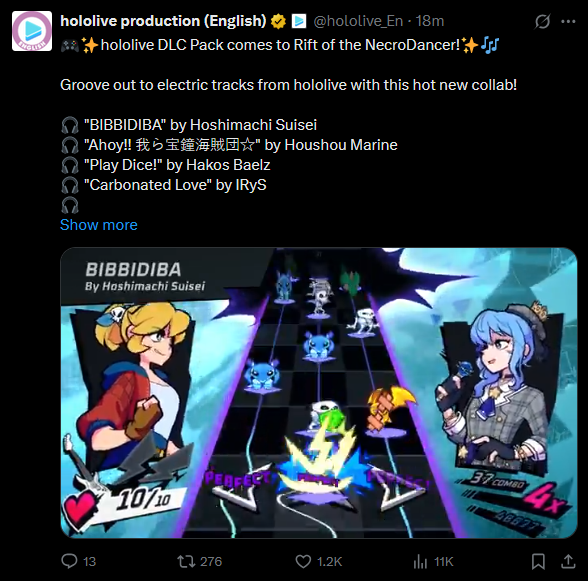Open the share upload icon
The width and height of the screenshot is (588, 581).
tap(568, 561)
